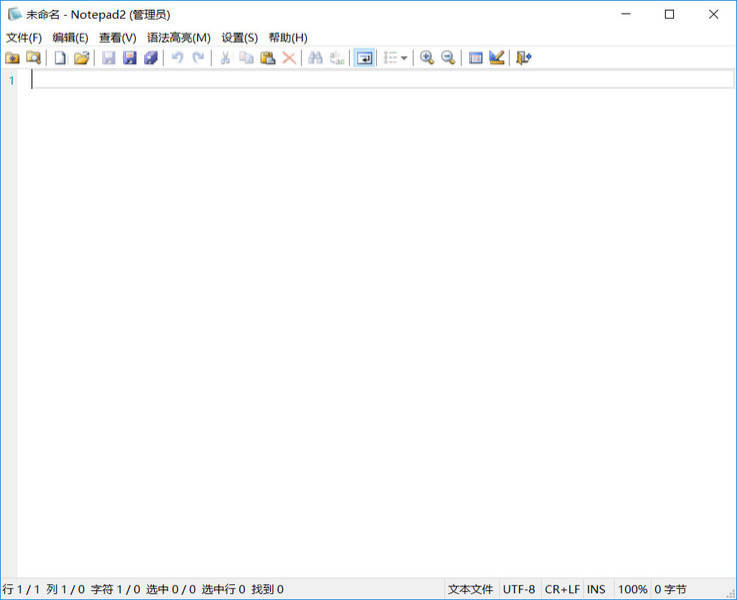The image size is (737, 600).
Task: Switch CR+LF line endings in status bar
Action: (x=562, y=590)
